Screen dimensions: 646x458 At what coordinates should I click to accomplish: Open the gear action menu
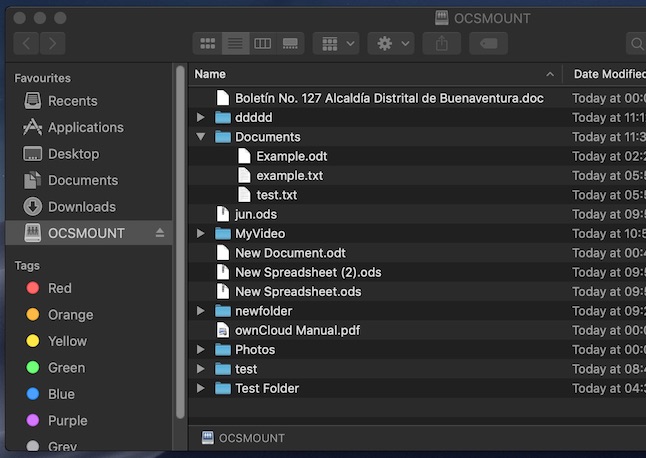[390, 43]
